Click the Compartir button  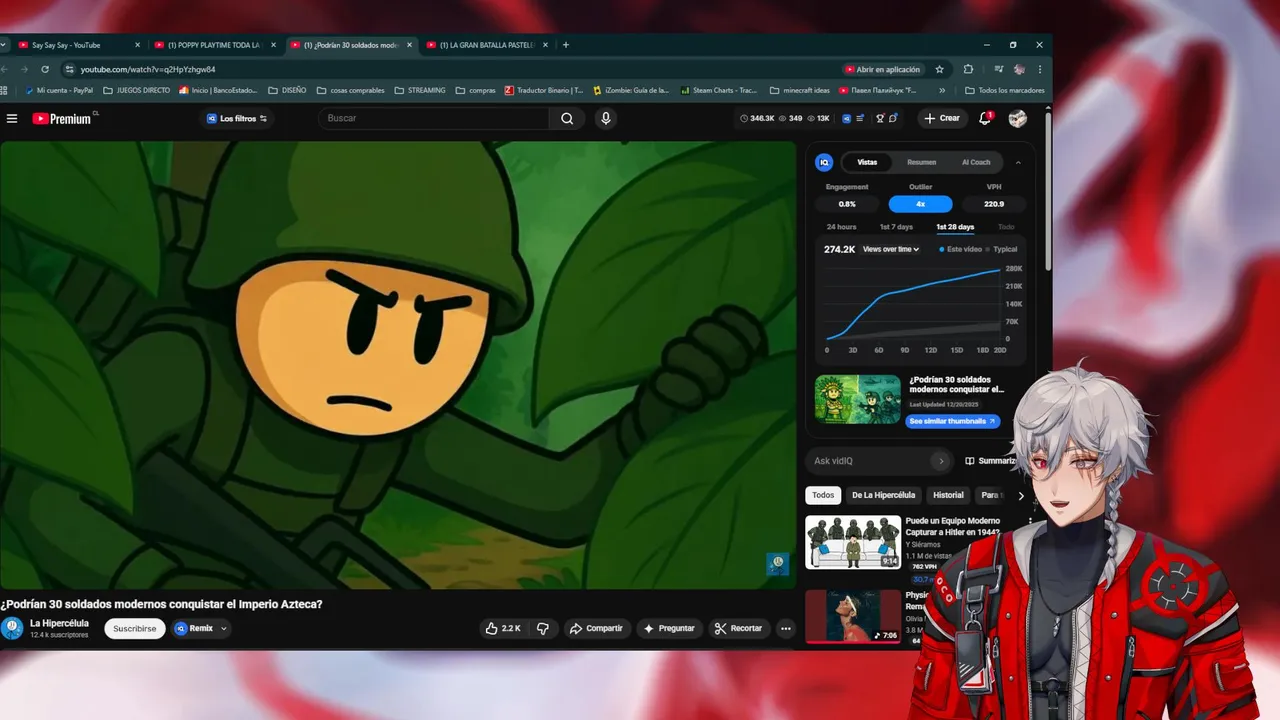[595, 628]
